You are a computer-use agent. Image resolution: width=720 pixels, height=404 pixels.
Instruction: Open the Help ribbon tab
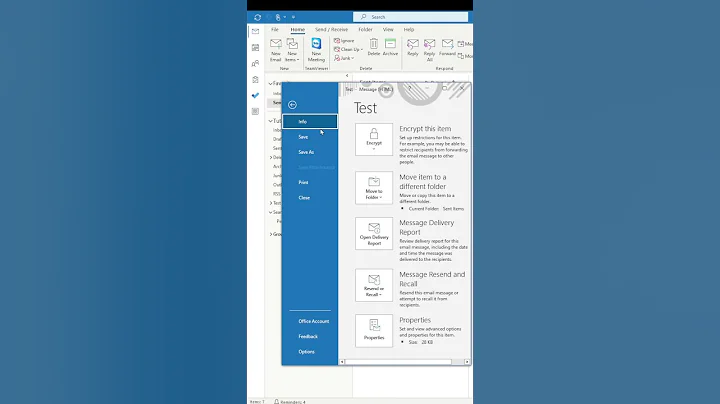pyautogui.click(x=409, y=29)
